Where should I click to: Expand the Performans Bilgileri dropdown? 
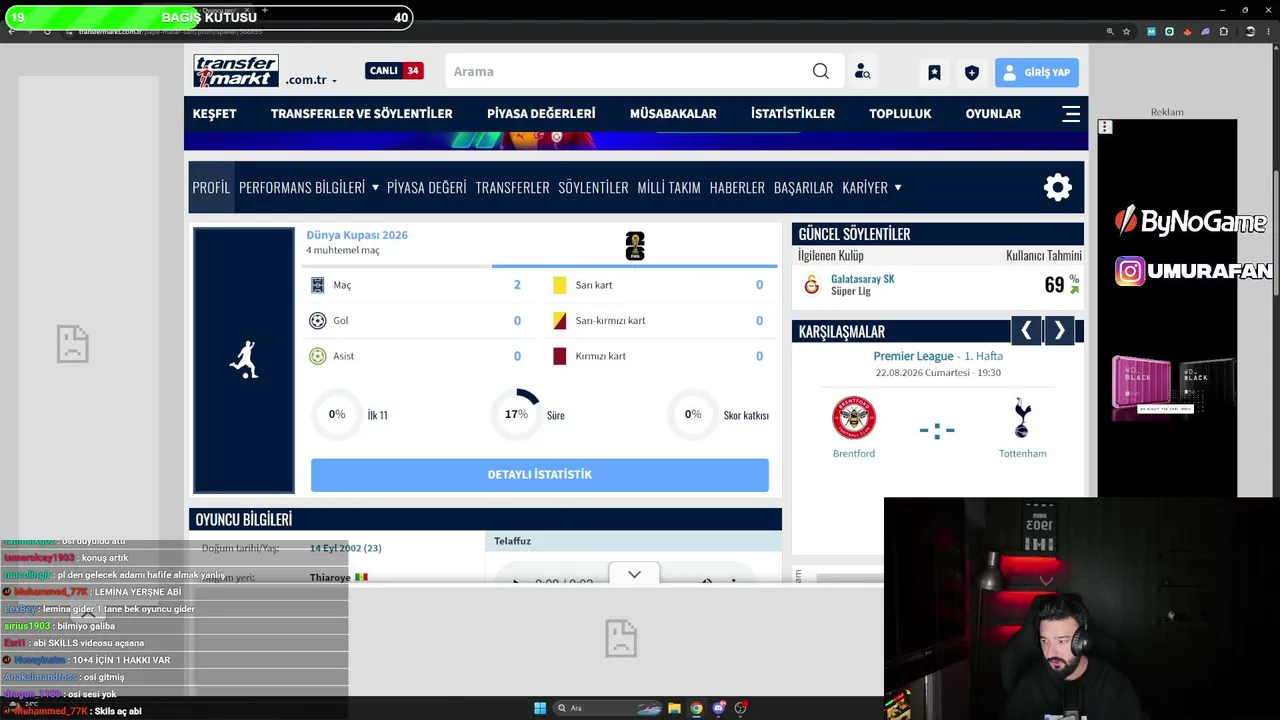click(x=309, y=187)
